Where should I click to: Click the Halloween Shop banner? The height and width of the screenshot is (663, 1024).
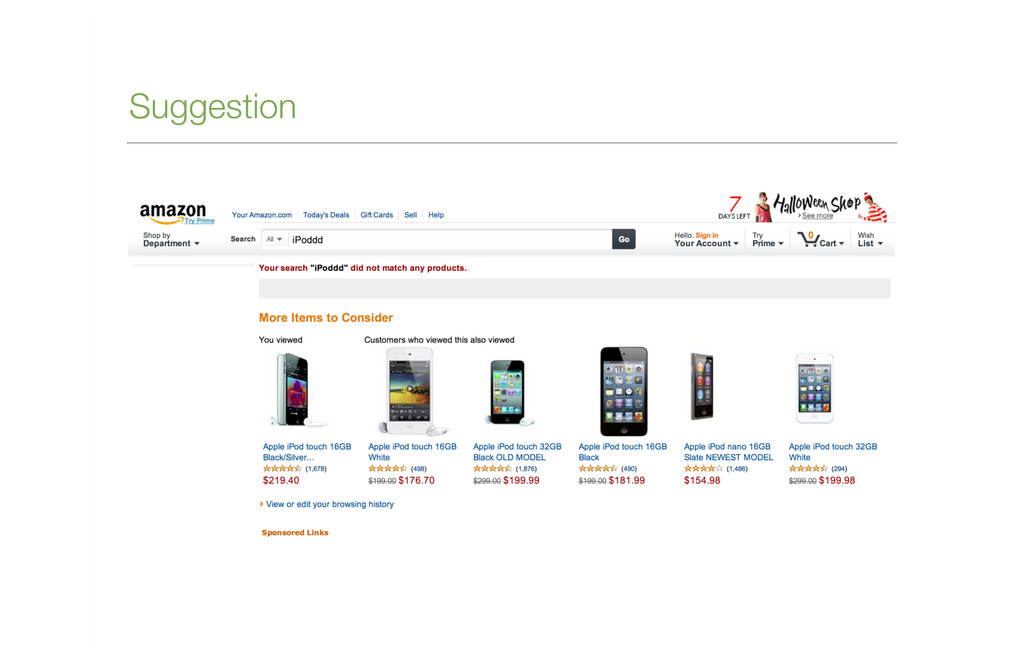[803, 206]
